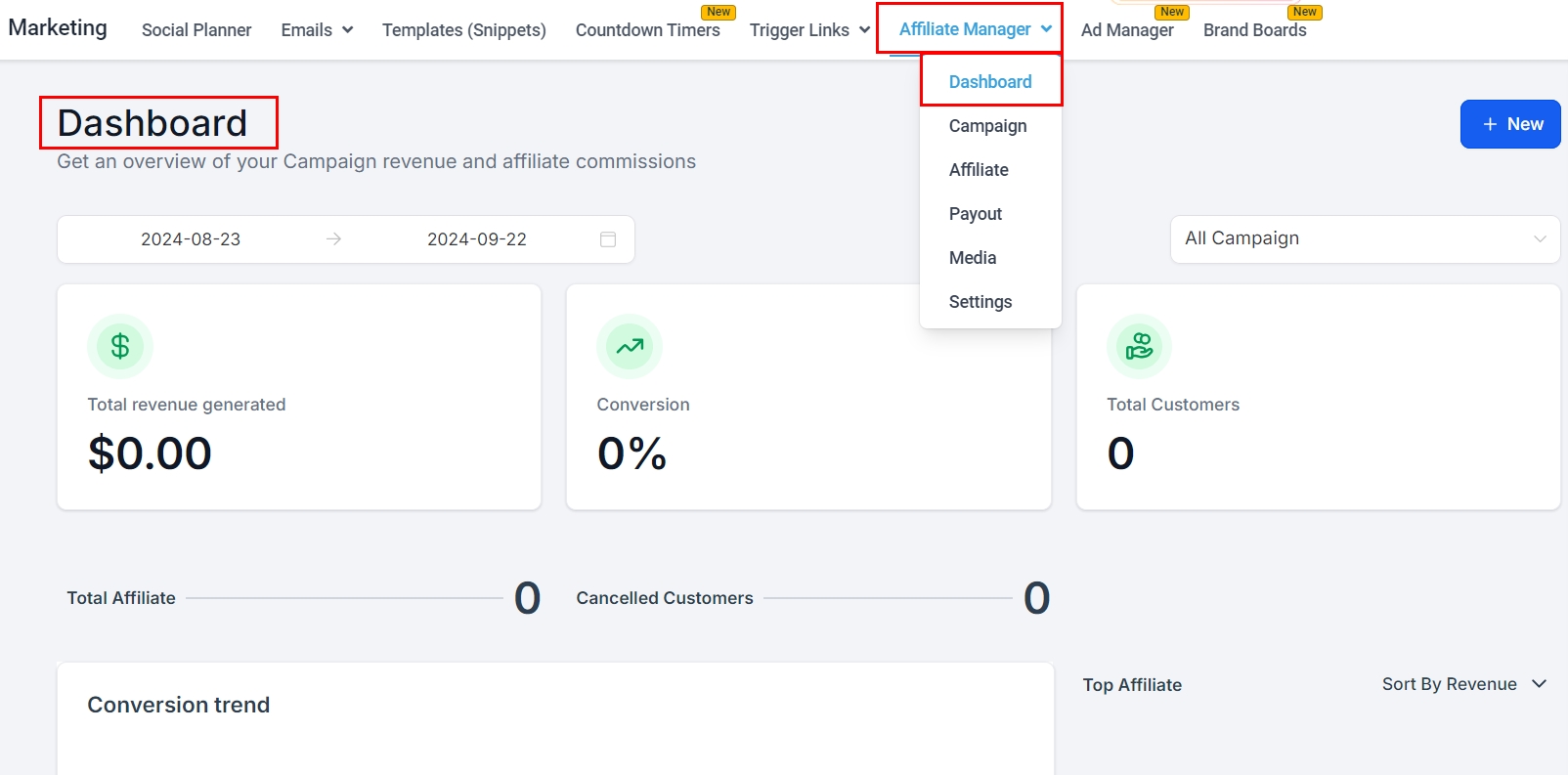Open Payout in the dropdown menu

click(x=975, y=214)
